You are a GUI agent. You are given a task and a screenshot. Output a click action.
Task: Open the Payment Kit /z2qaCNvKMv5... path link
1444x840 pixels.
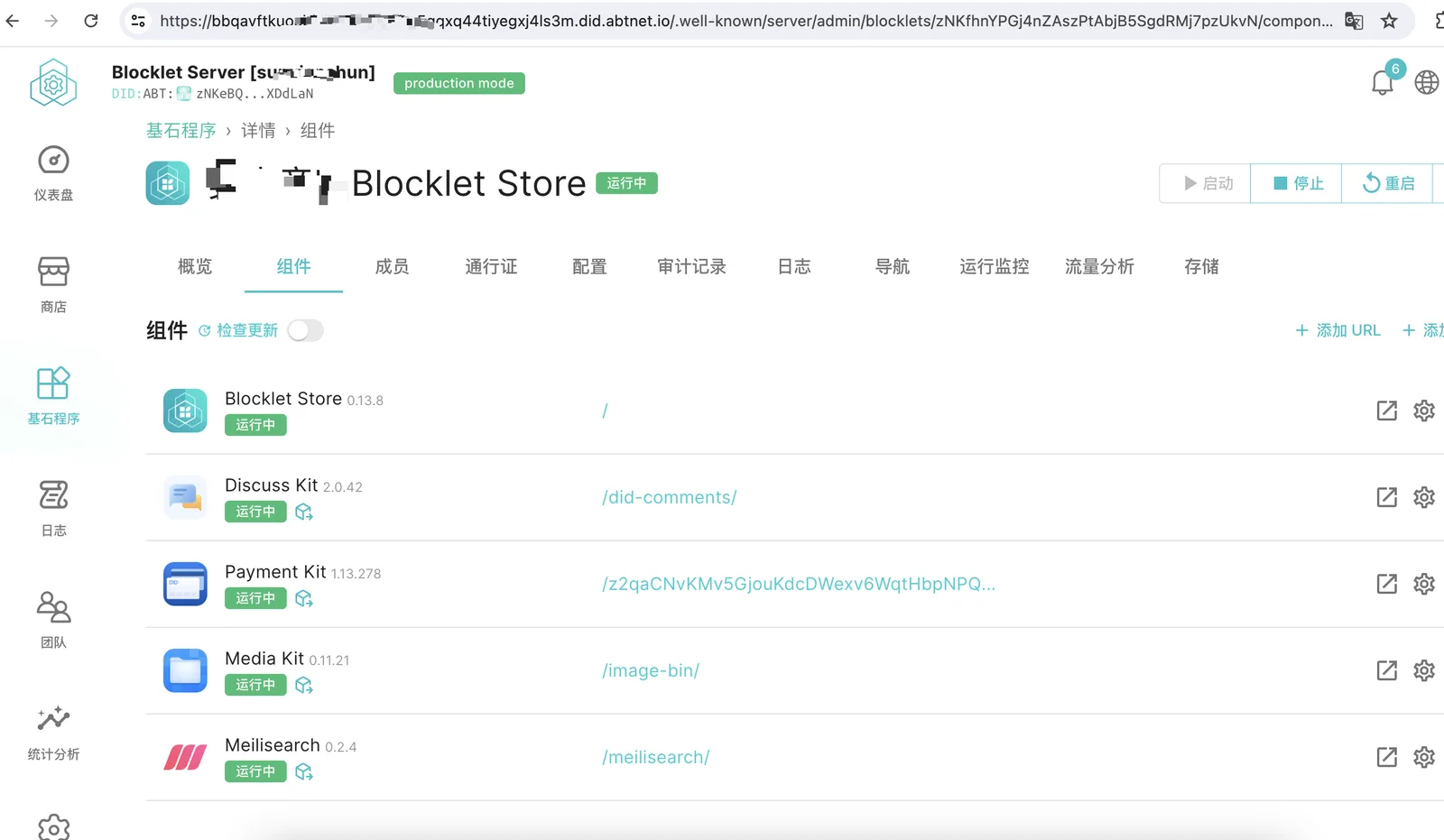pyautogui.click(x=799, y=584)
